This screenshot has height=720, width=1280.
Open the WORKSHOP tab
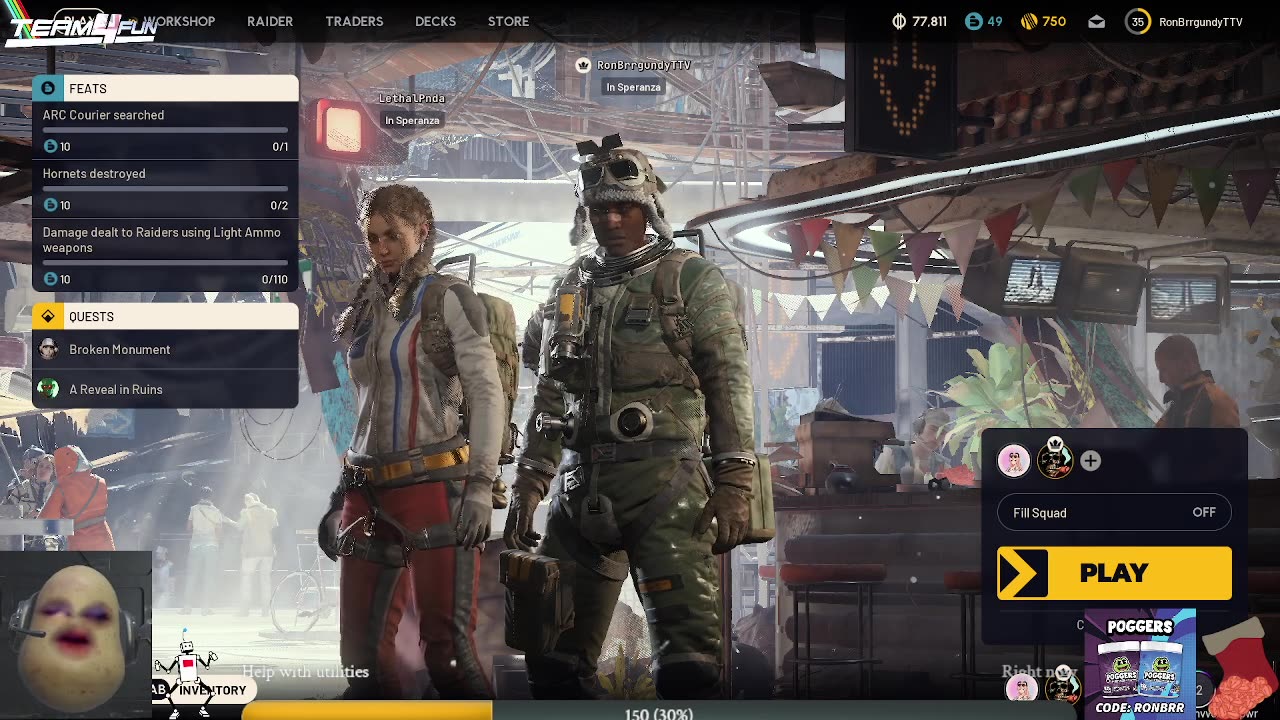tap(179, 21)
